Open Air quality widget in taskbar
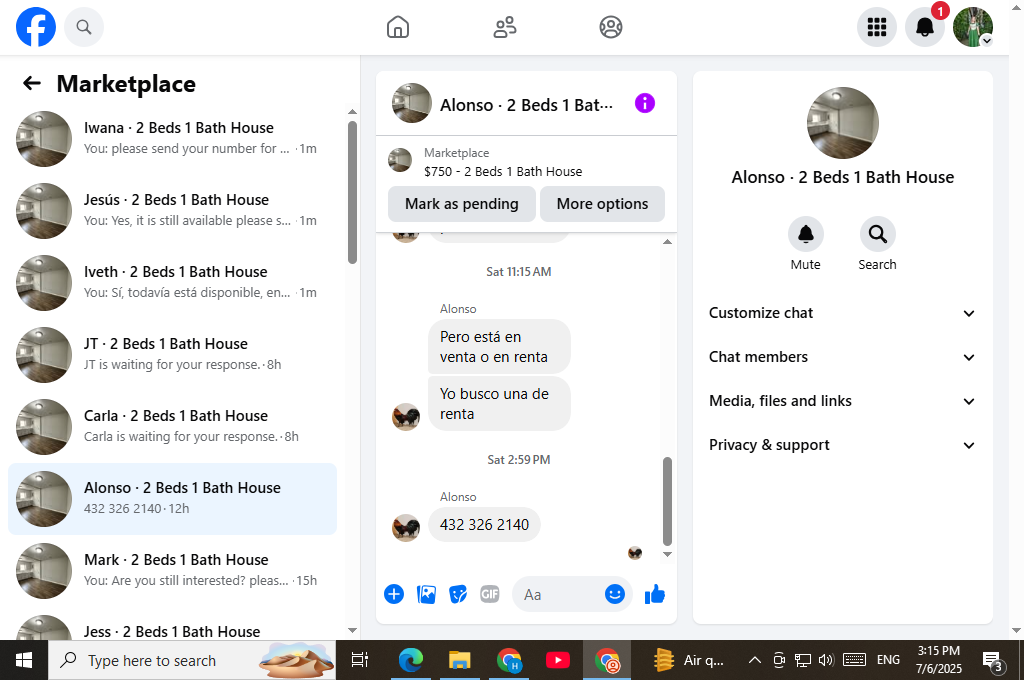The image size is (1024, 680). point(690,660)
